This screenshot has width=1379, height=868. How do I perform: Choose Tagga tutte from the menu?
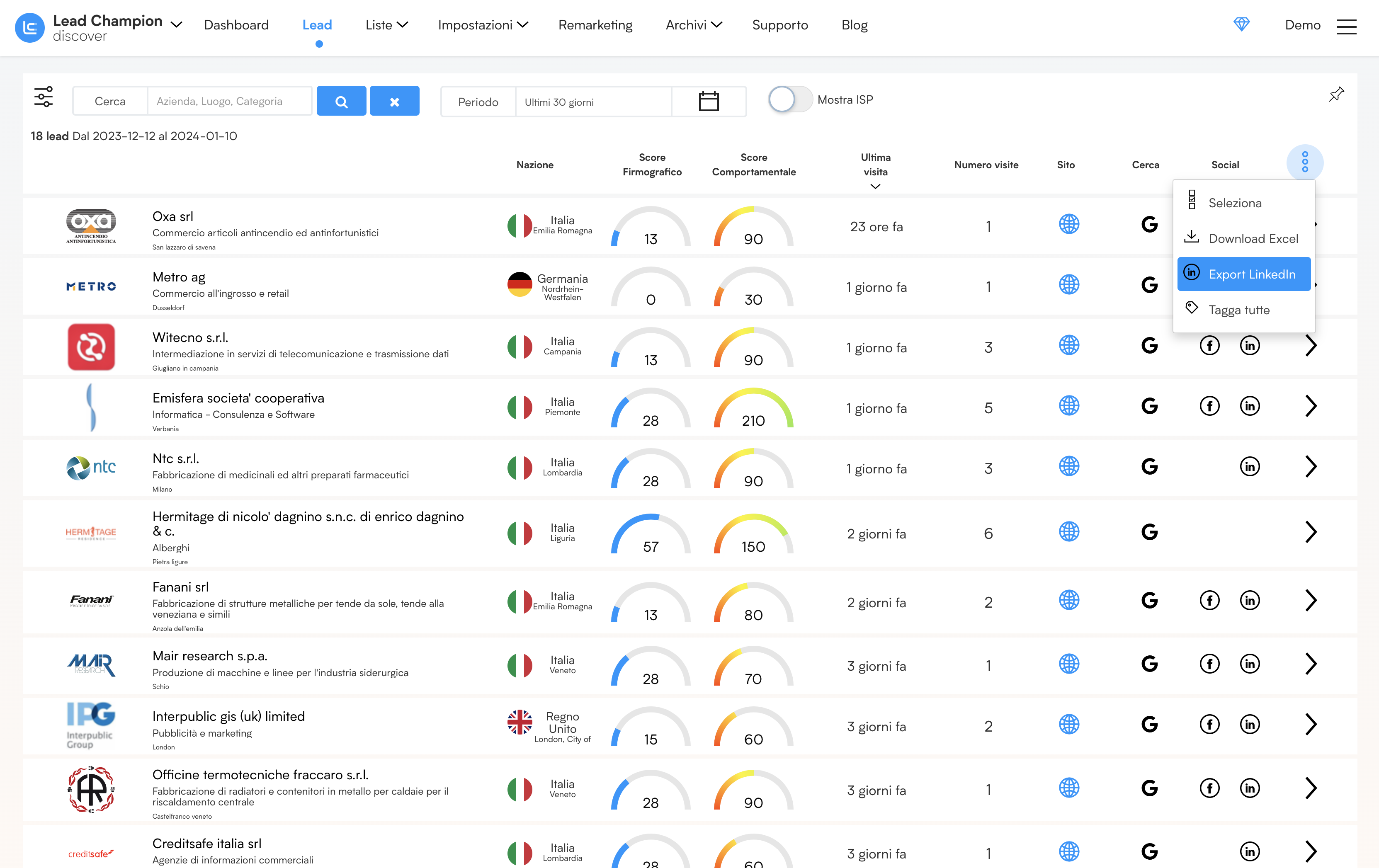[x=1244, y=310]
